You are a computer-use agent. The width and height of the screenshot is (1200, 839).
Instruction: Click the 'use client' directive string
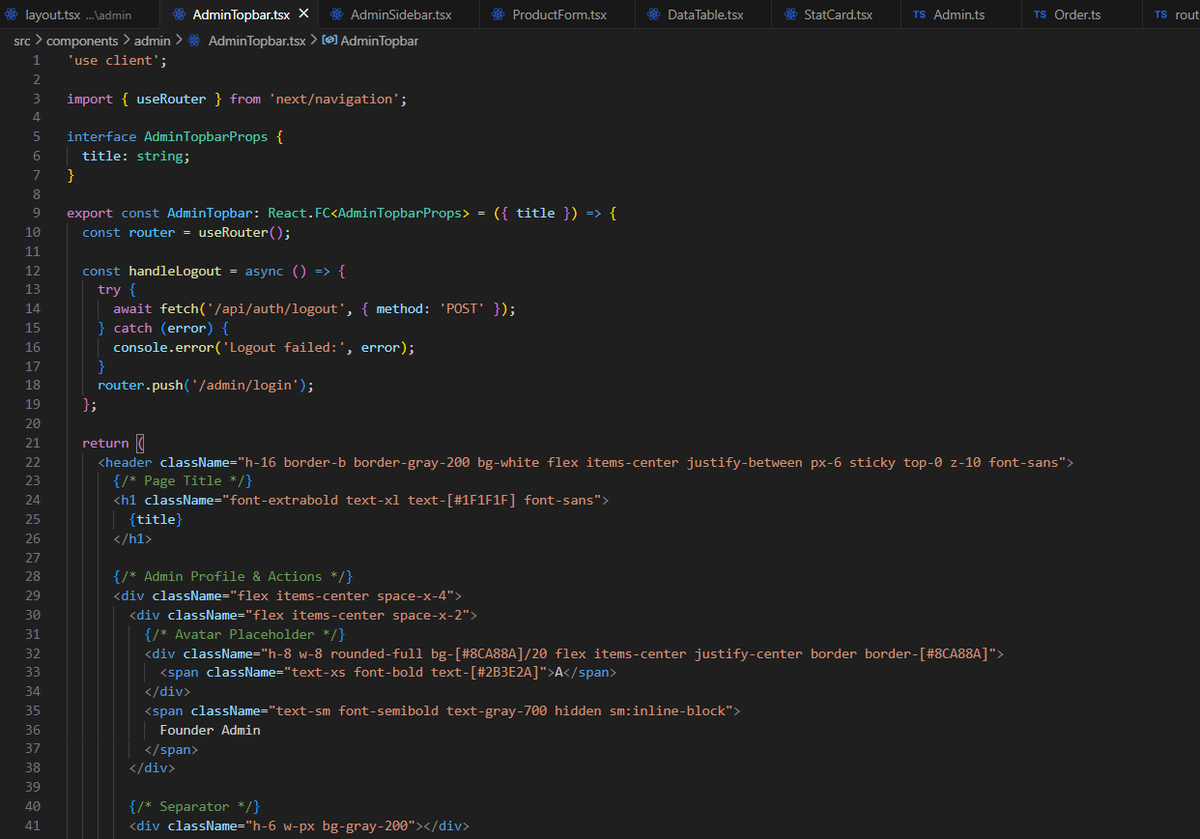click(x=113, y=60)
